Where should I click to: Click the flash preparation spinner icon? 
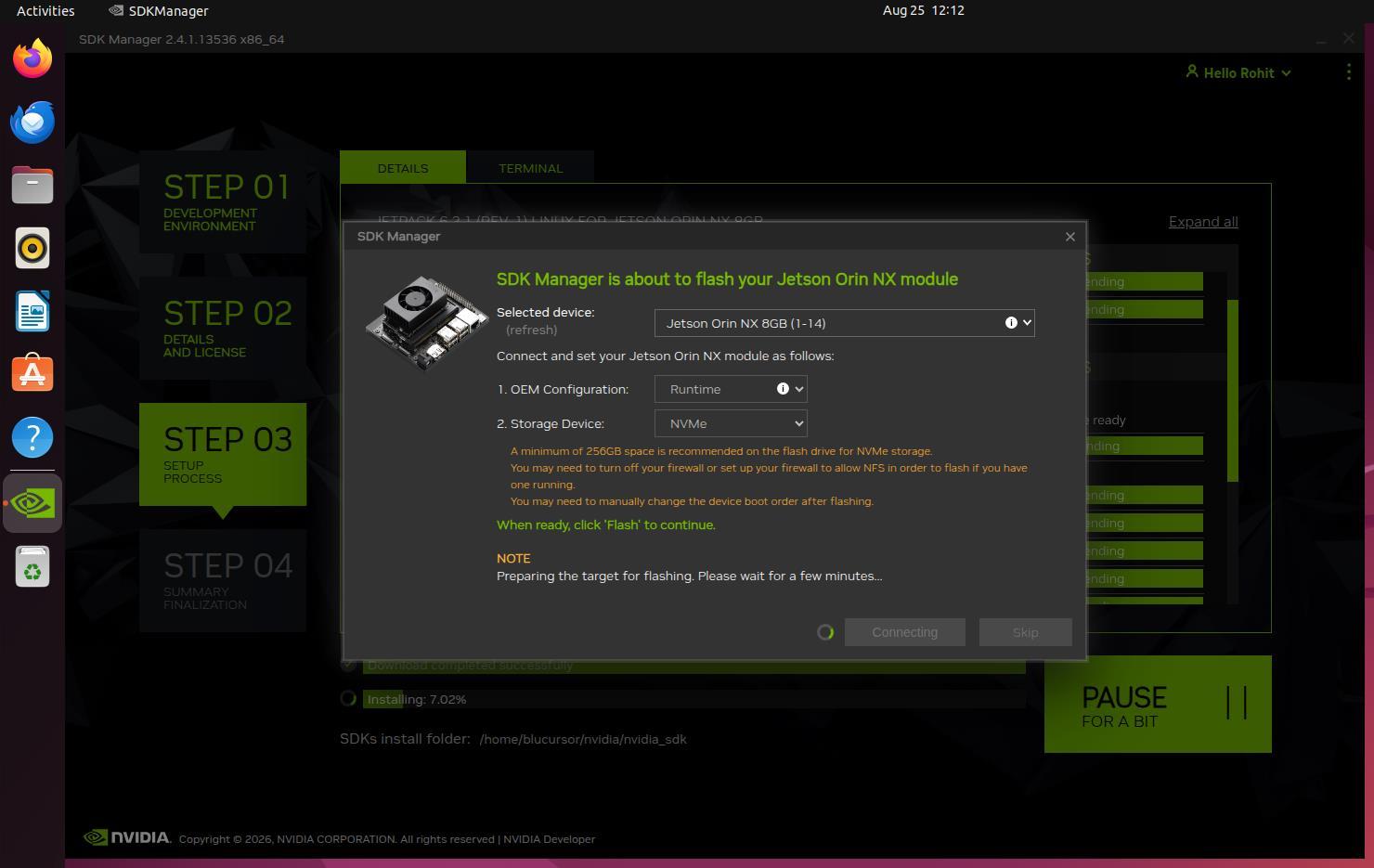tap(825, 632)
